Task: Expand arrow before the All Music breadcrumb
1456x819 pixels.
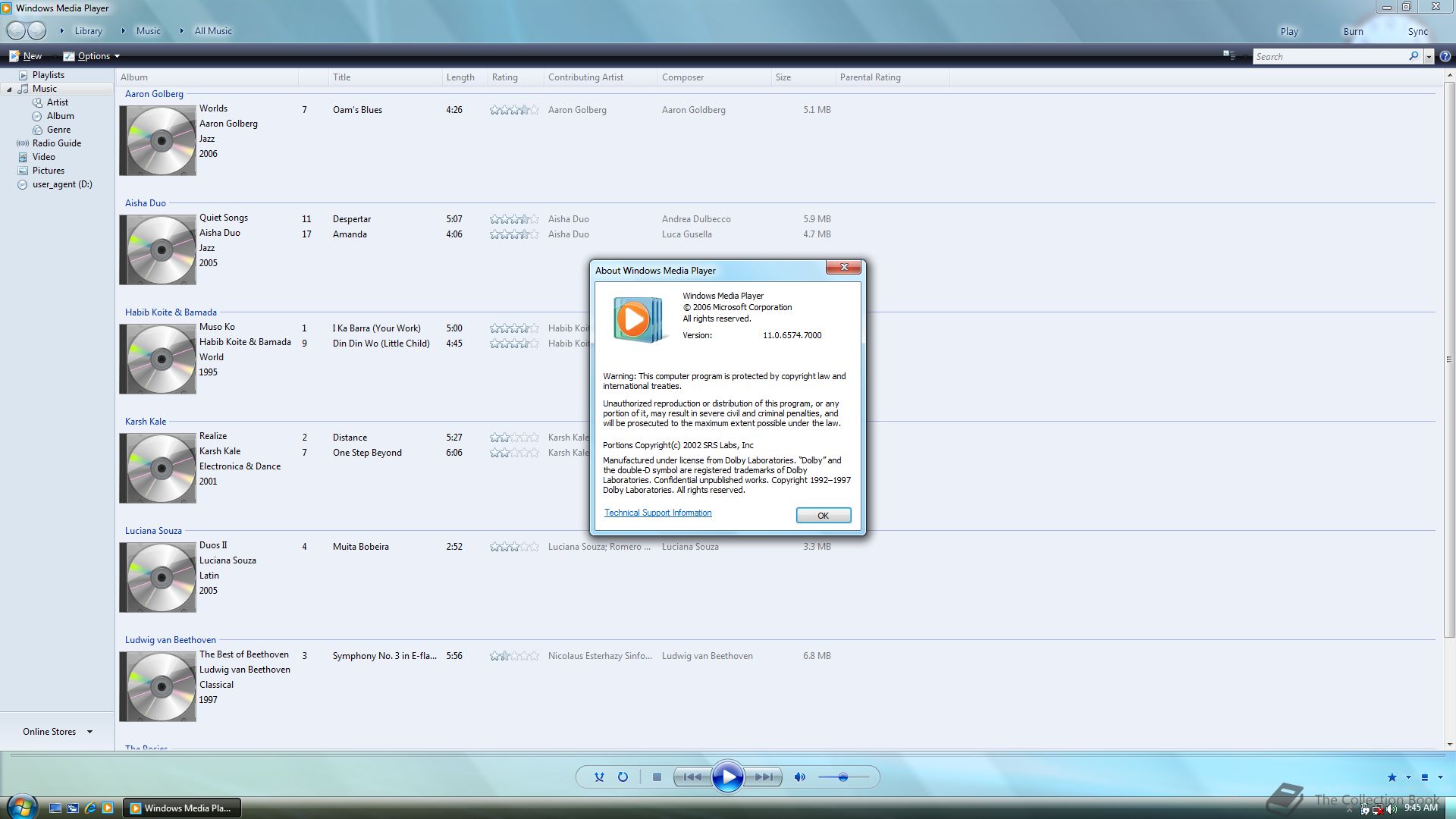Action: click(x=181, y=31)
